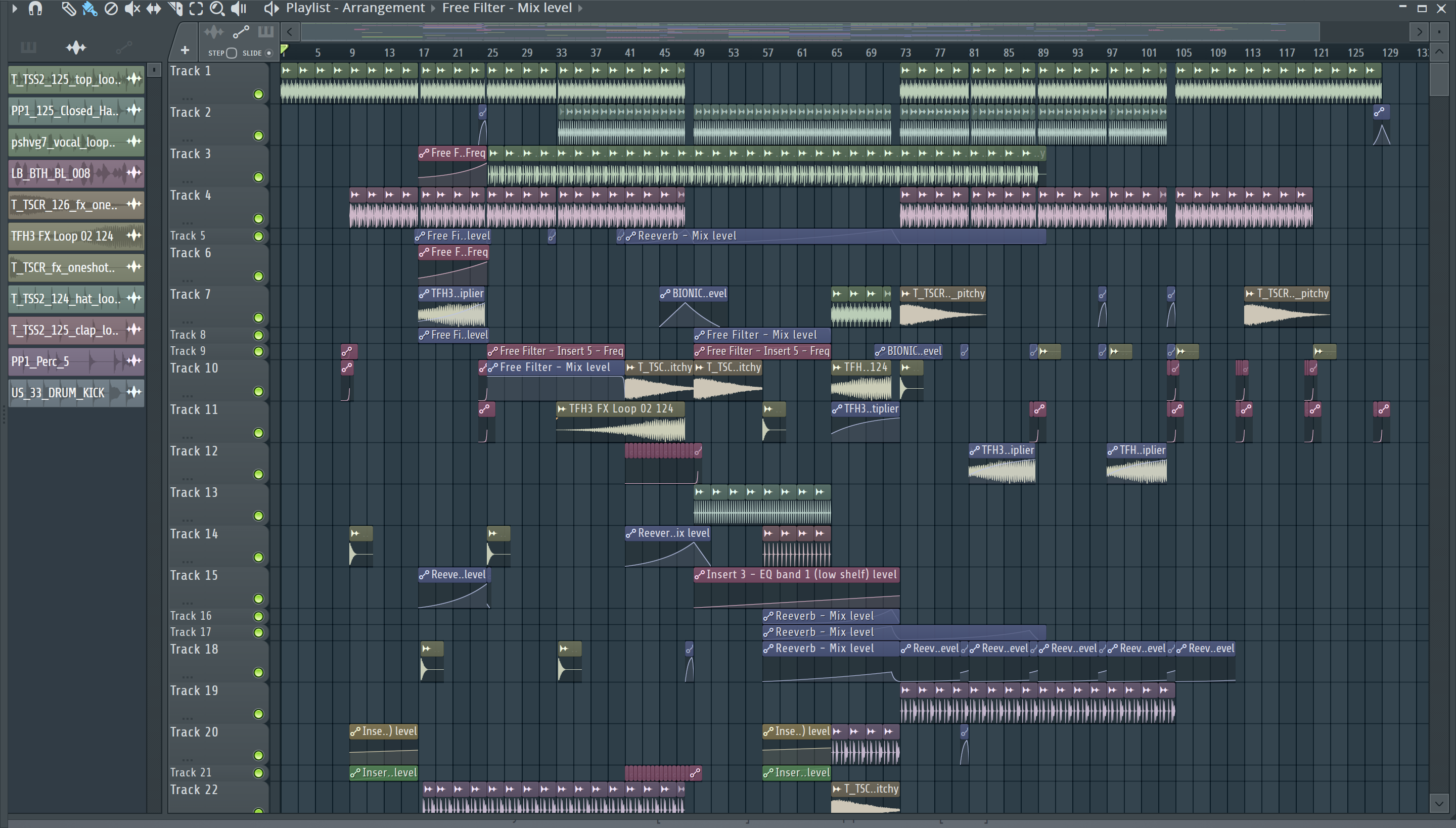Click automation clip focus icon above SLIDE
Viewport: 1456px width, 828px height.
241,31
